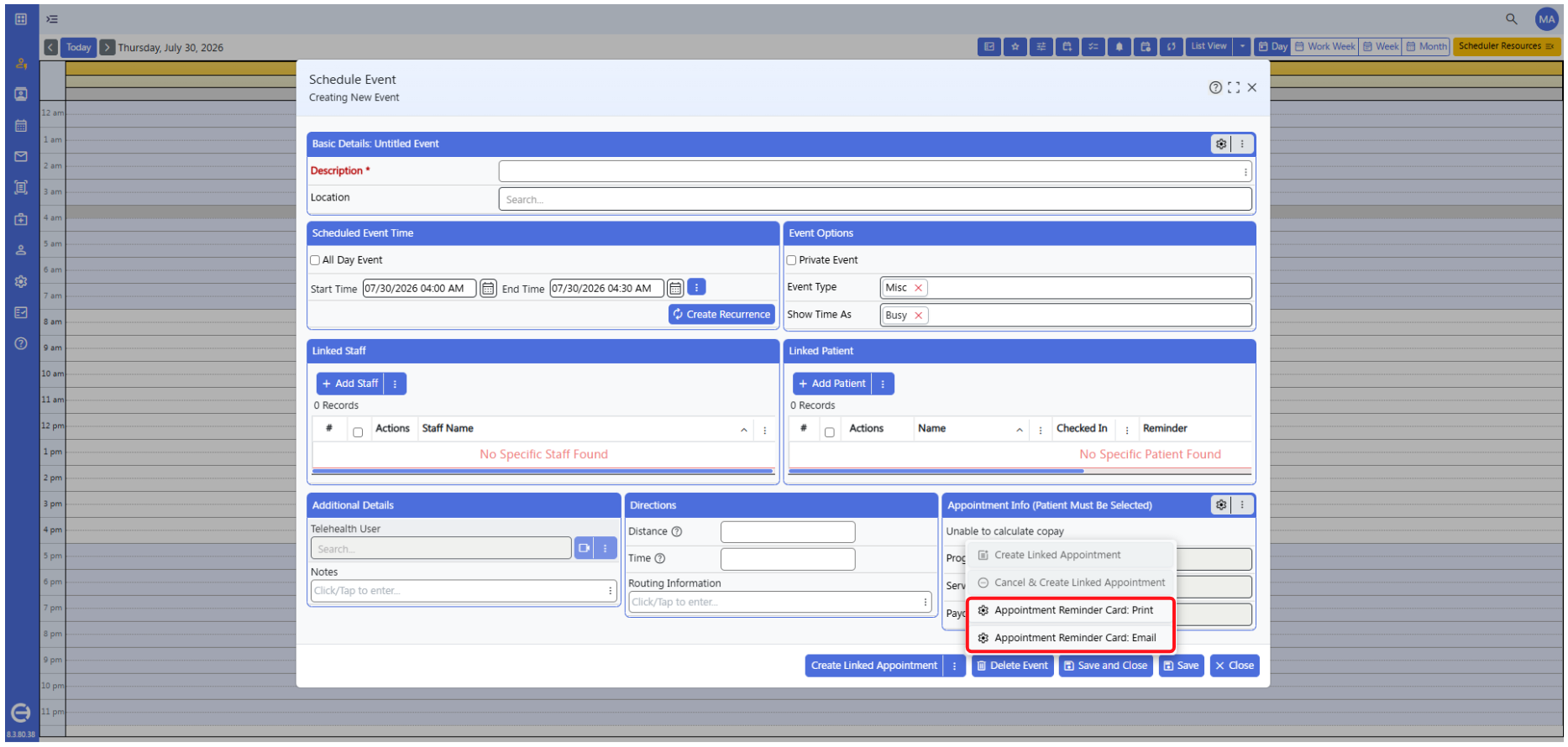This screenshot has height=747, width=1568.
Task: Click the Location search field
Action: (x=875, y=200)
